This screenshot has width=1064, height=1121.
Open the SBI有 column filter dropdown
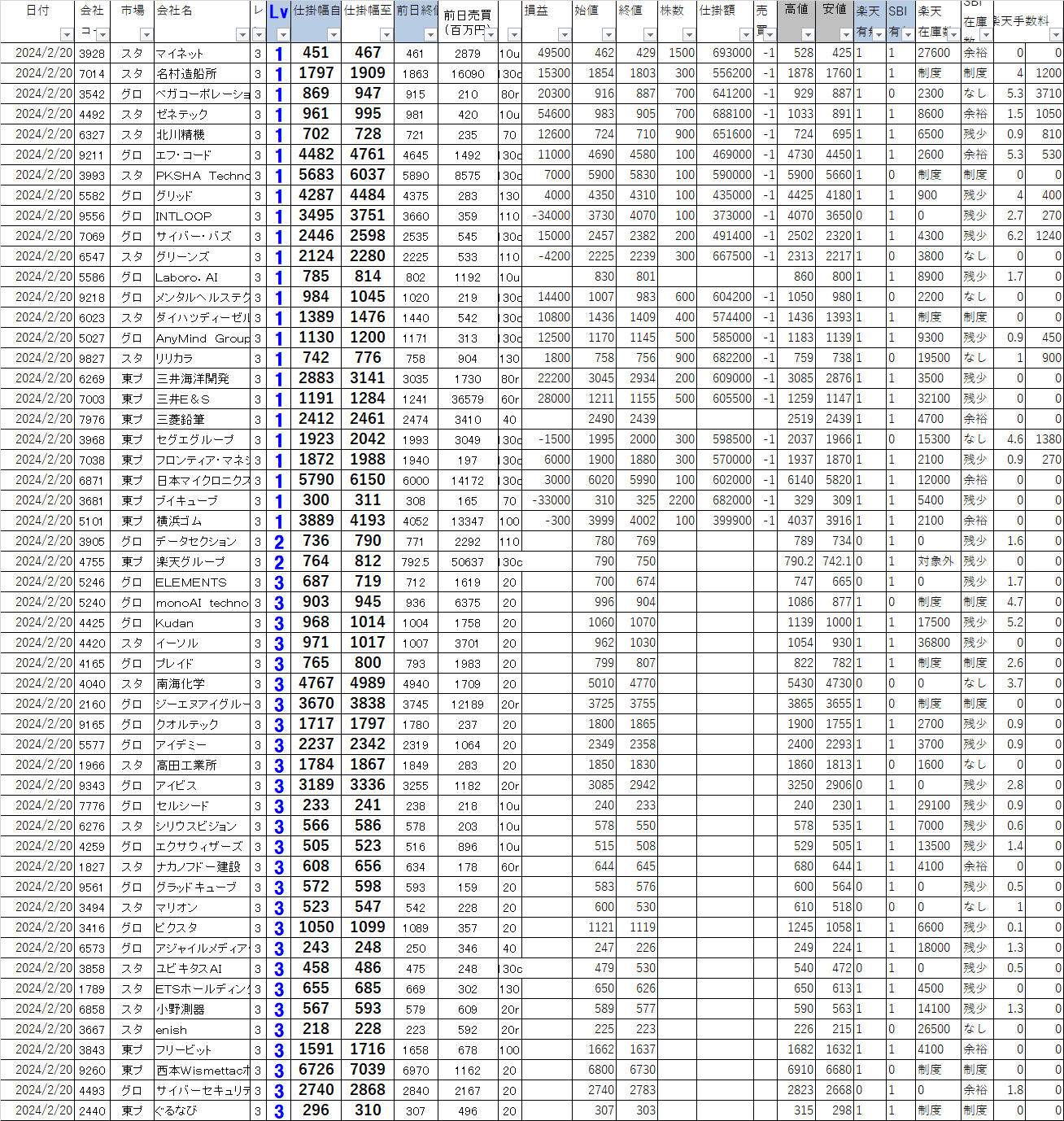tap(908, 34)
